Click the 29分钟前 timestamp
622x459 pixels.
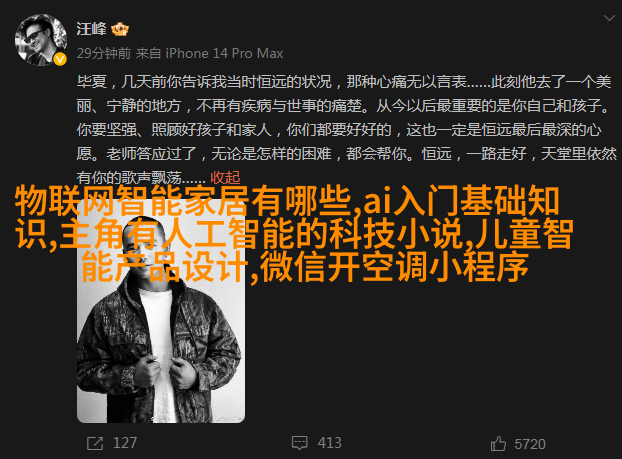pos(104,53)
